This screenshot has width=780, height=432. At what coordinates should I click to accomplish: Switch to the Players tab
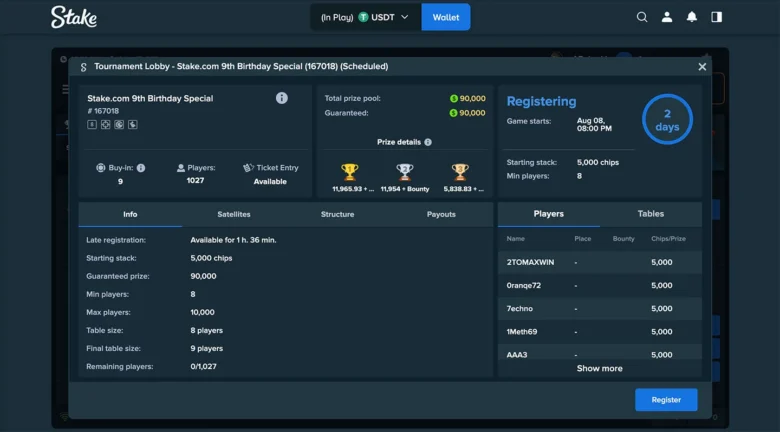click(549, 214)
